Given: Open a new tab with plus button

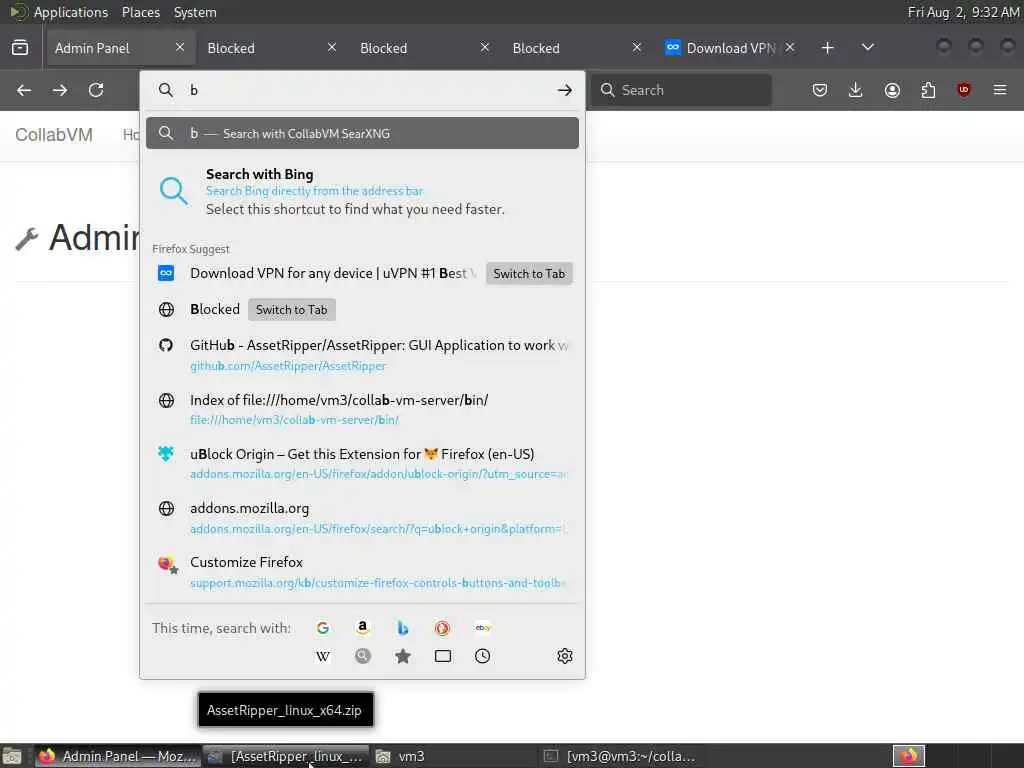Looking at the screenshot, I should click(827, 48).
